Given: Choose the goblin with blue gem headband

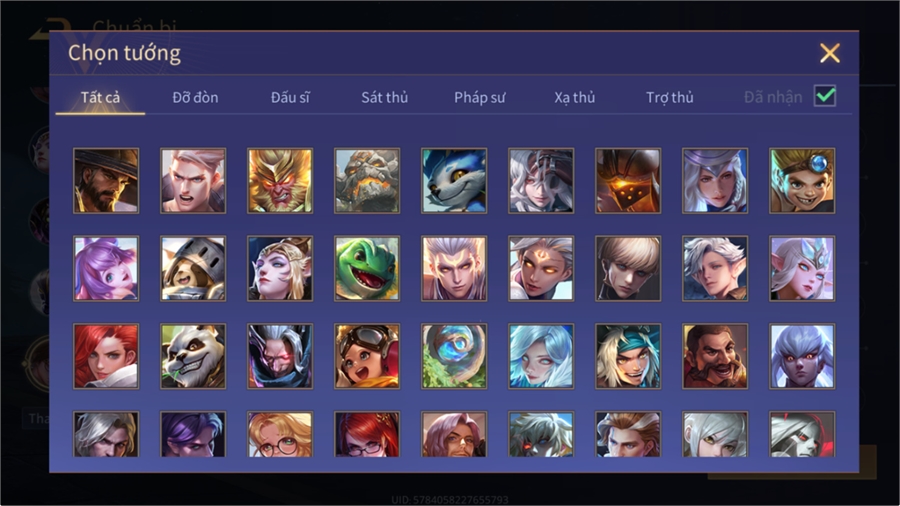Looking at the screenshot, I should pyautogui.click(x=802, y=181).
